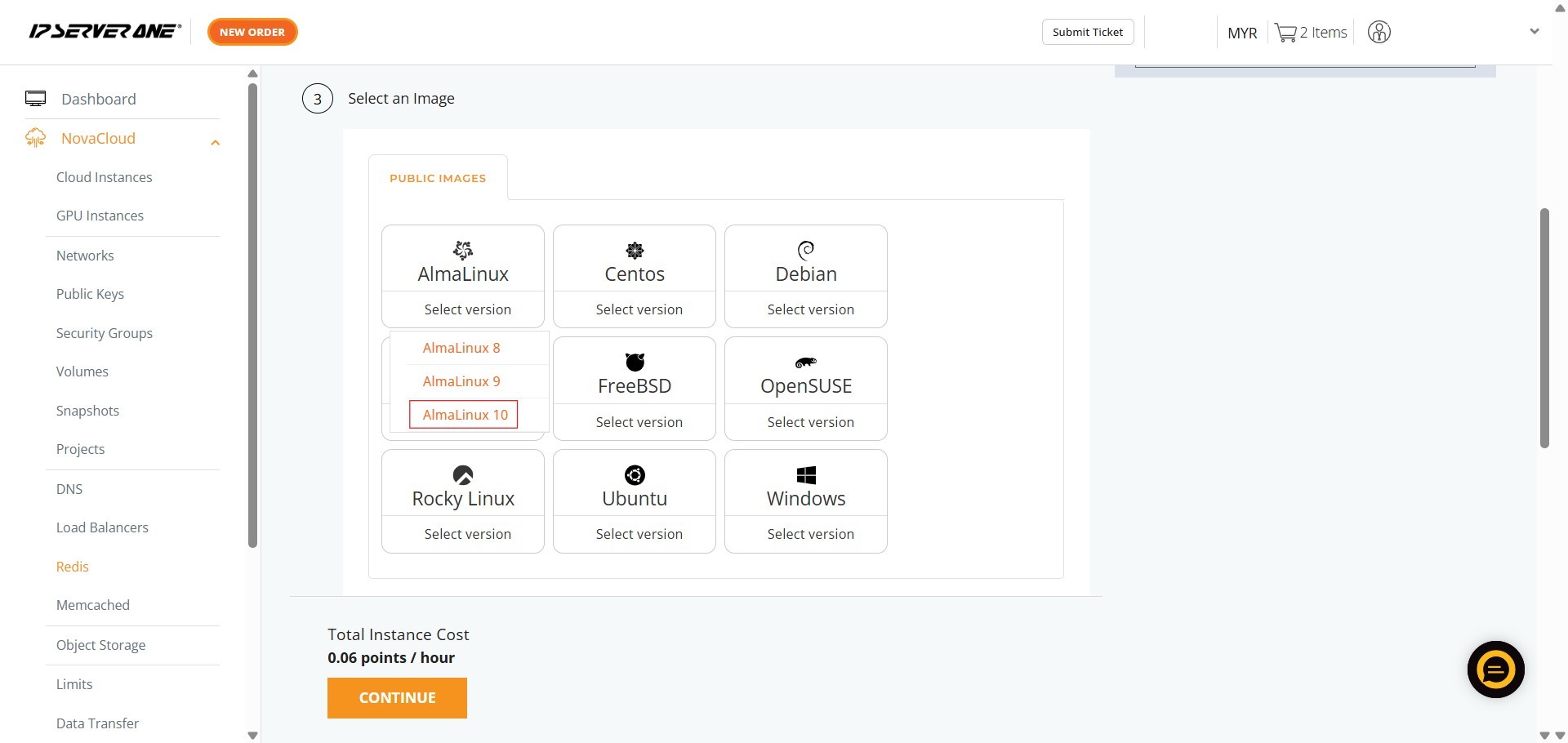The image size is (1568, 743).
Task: Expand the Debian Select version list
Action: (x=810, y=309)
